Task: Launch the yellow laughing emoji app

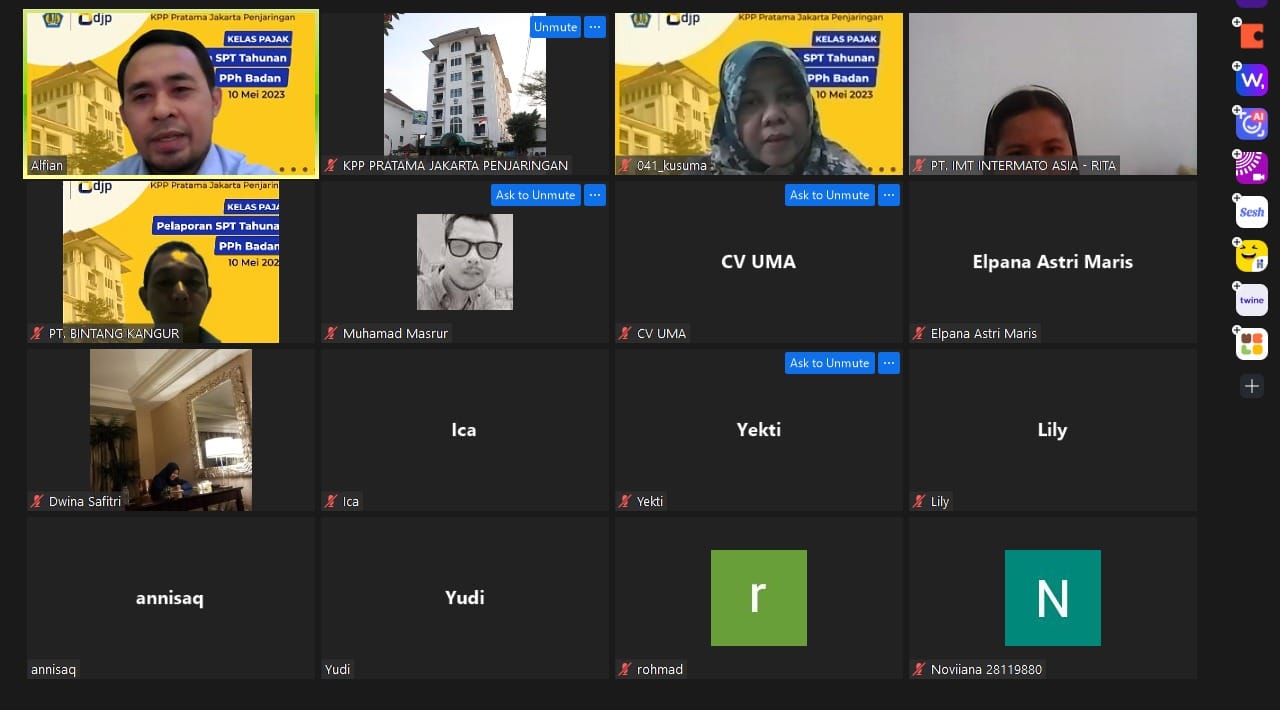Action: (x=1251, y=256)
